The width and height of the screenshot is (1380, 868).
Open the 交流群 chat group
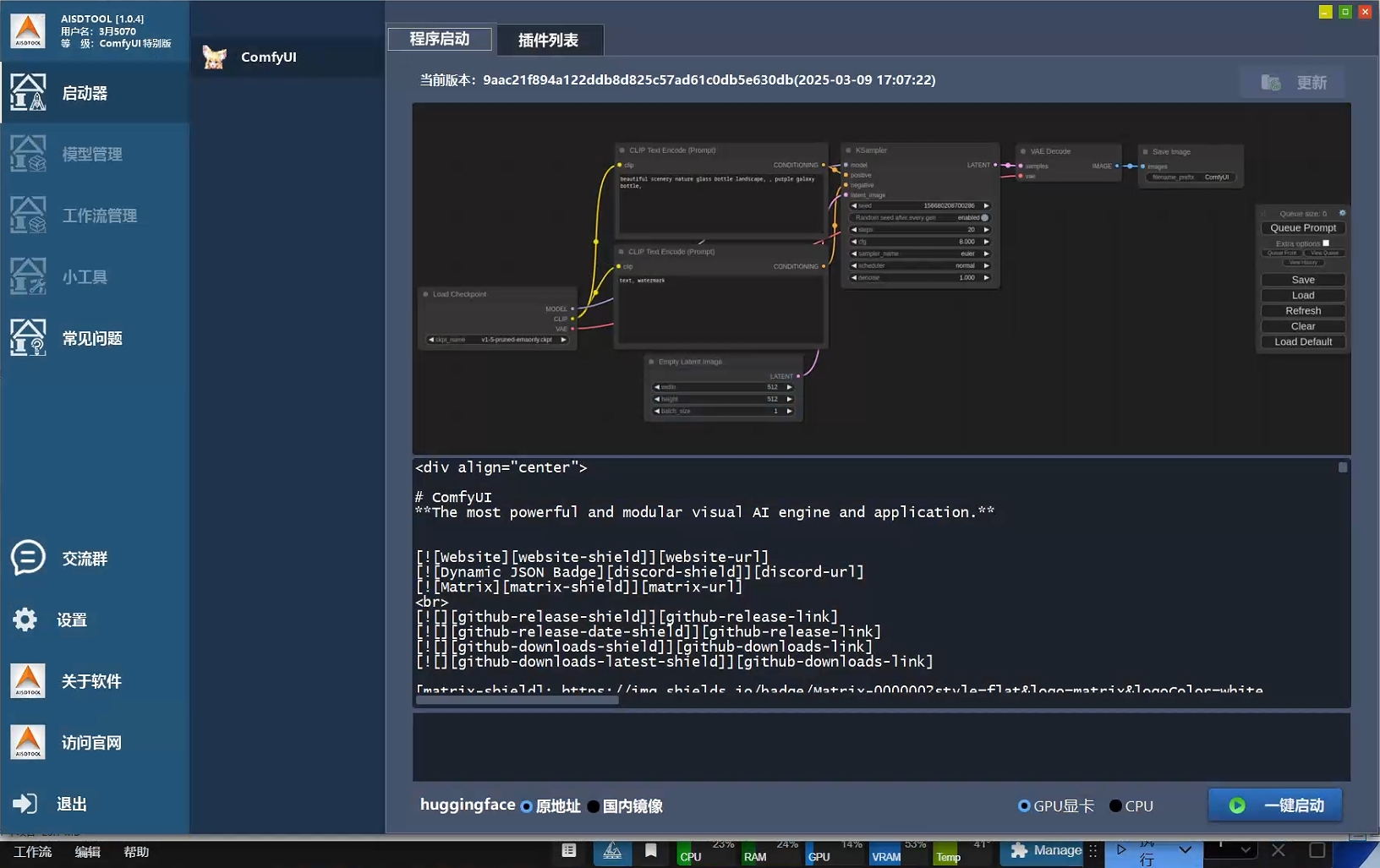point(95,559)
